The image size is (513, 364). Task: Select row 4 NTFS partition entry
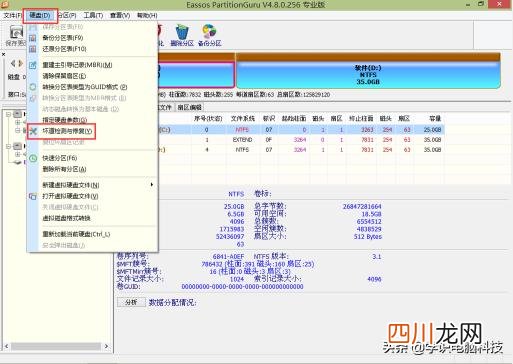click(x=300, y=150)
